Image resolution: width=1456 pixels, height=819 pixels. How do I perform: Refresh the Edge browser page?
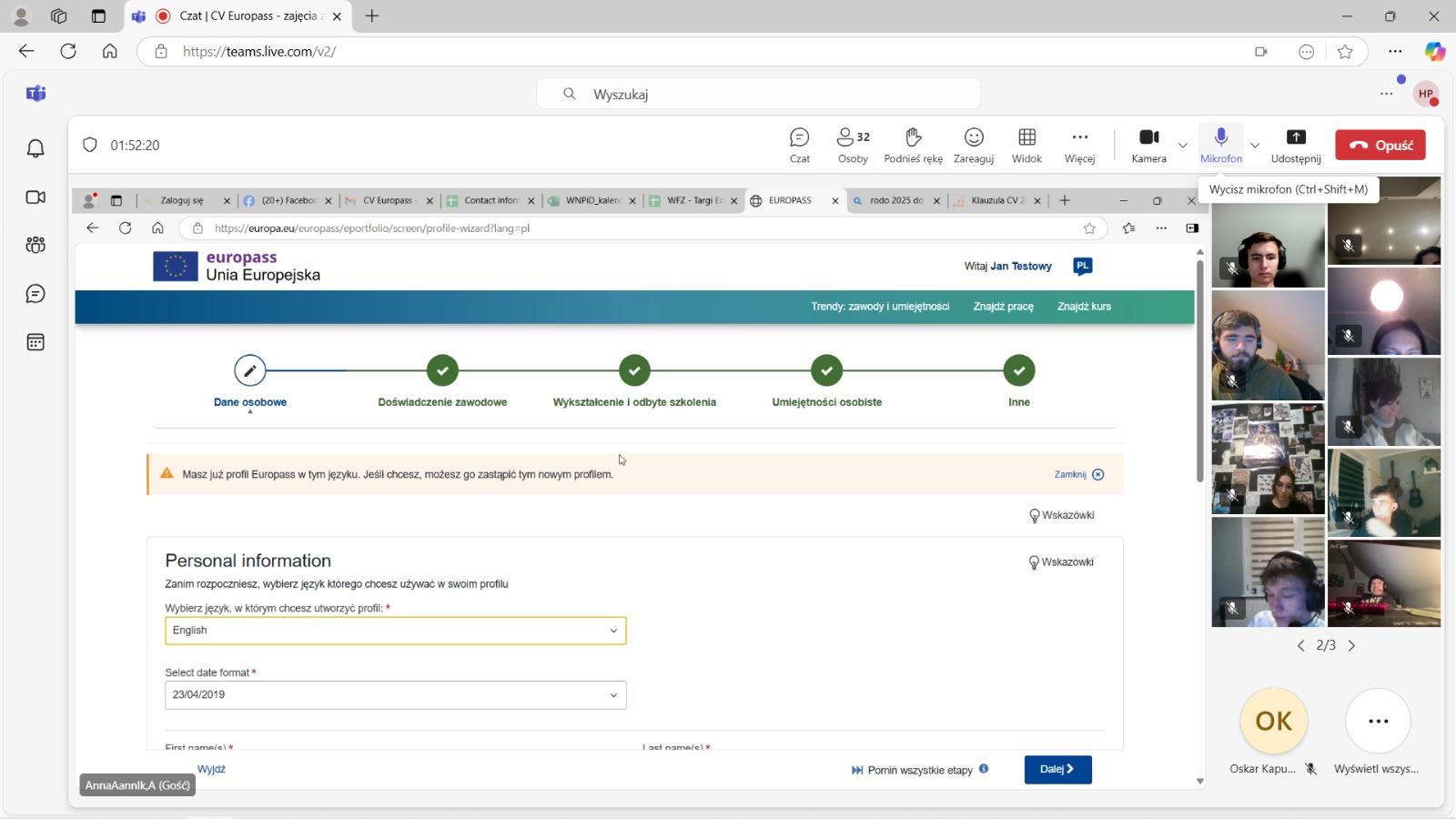[68, 51]
